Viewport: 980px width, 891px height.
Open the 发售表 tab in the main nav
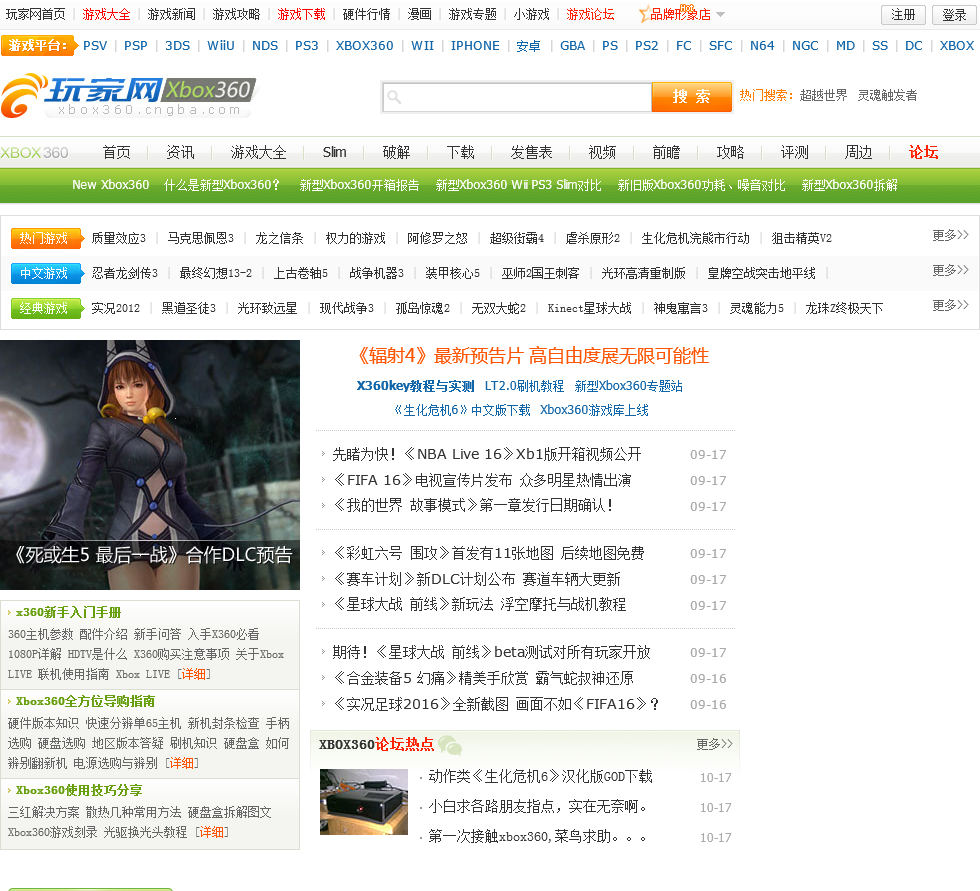click(x=531, y=152)
